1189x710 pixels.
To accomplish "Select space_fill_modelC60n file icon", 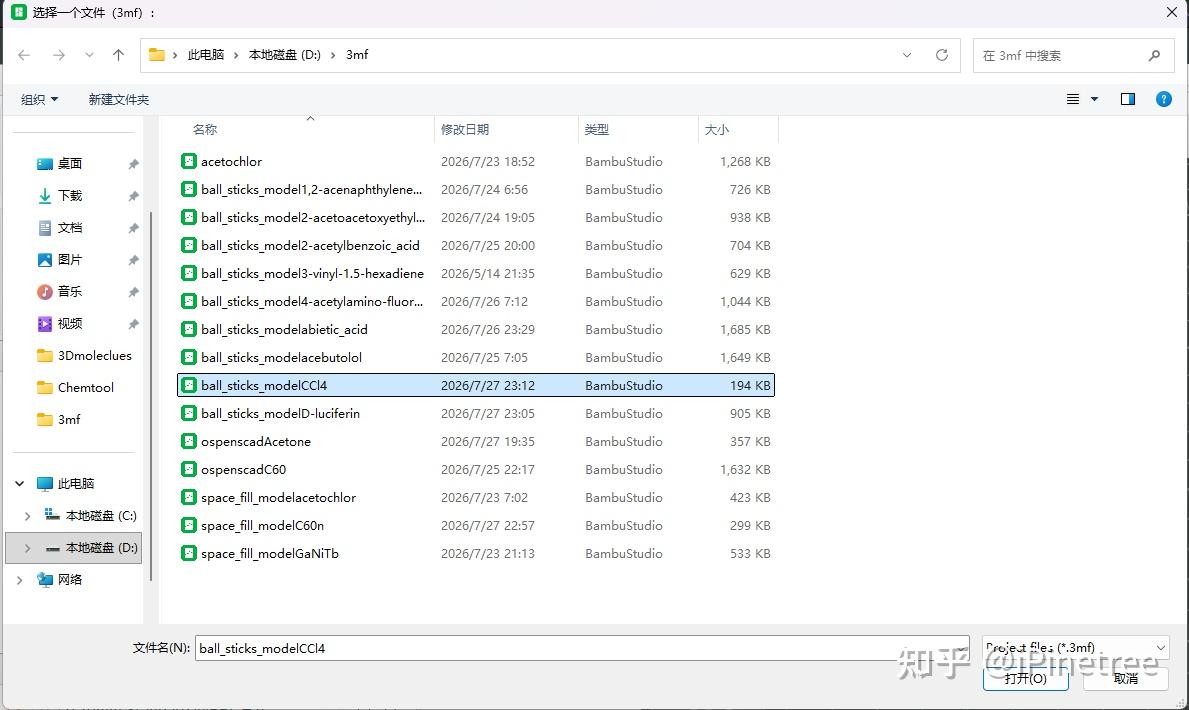I will click(x=189, y=526).
